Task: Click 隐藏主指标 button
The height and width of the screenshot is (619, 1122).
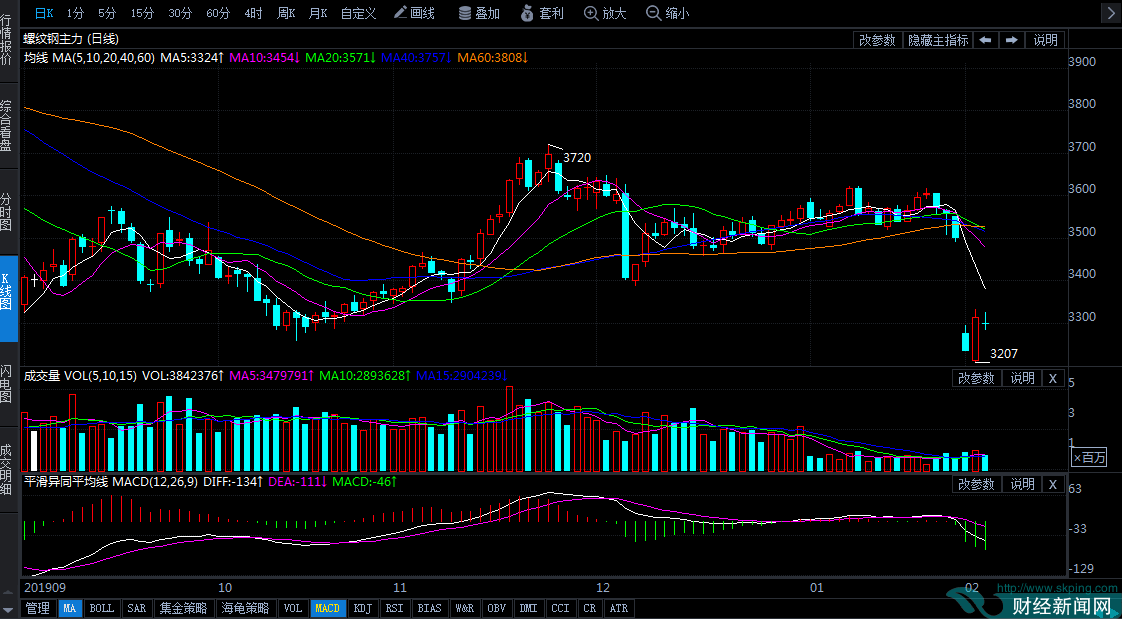Action: pos(937,40)
